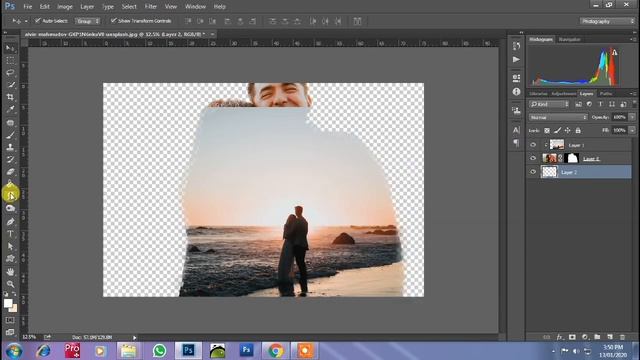Select the History Brush tool
Viewport: 640px width, 360px height.
click(10, 160)
